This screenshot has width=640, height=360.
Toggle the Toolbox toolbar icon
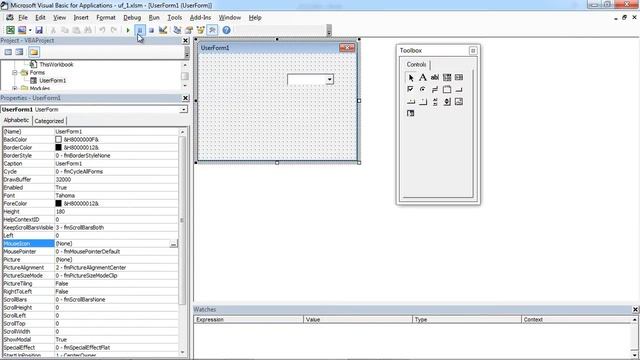pyautogui.click(x=212, y=30)
